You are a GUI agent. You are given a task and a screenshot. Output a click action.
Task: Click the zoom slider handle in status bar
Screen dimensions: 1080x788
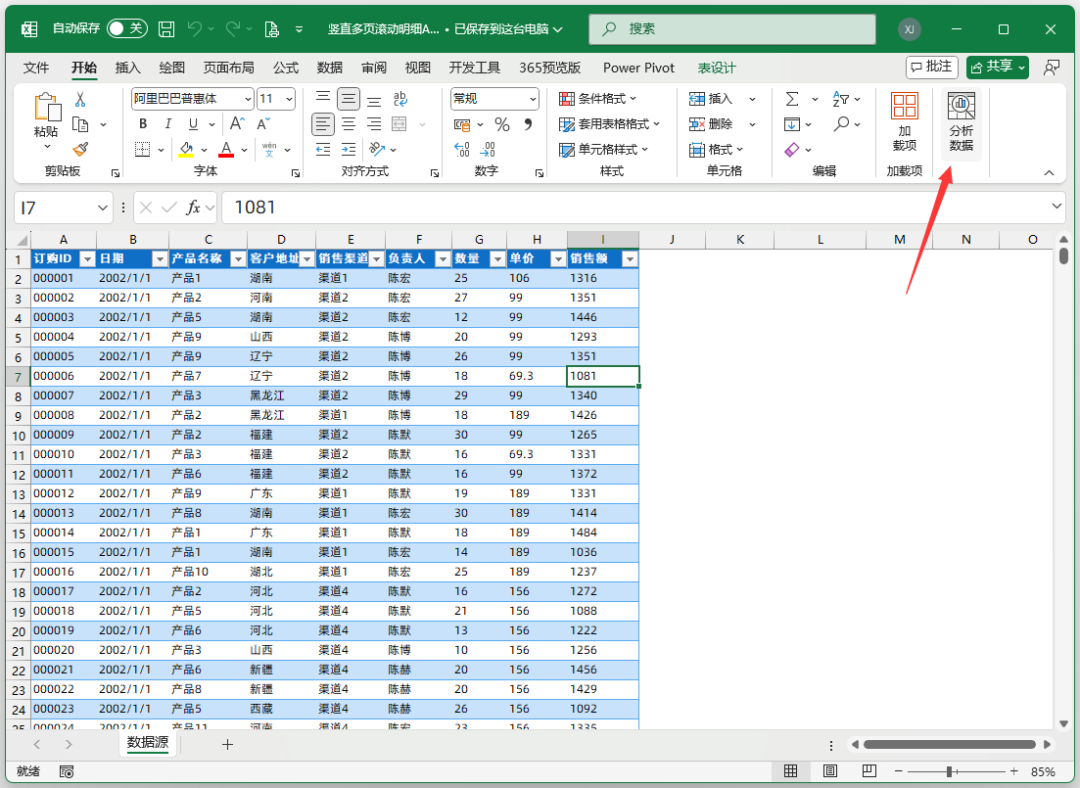coord(949,771)
